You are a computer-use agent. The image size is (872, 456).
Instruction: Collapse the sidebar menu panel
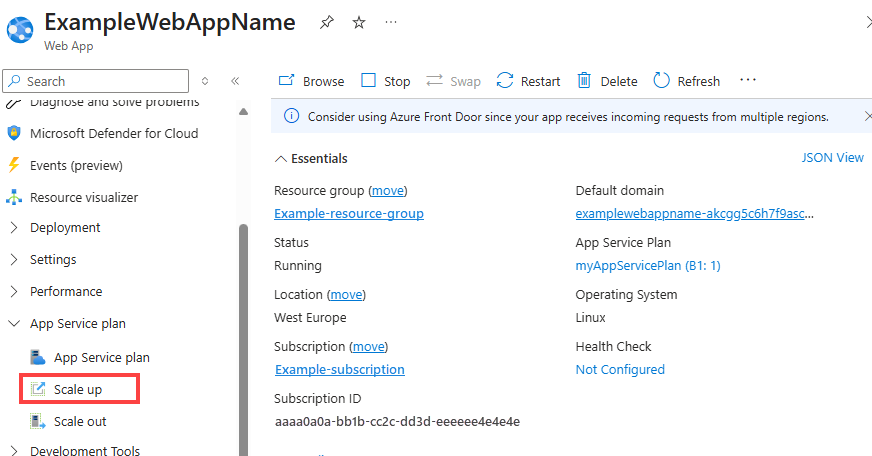[x=235, y=81]
